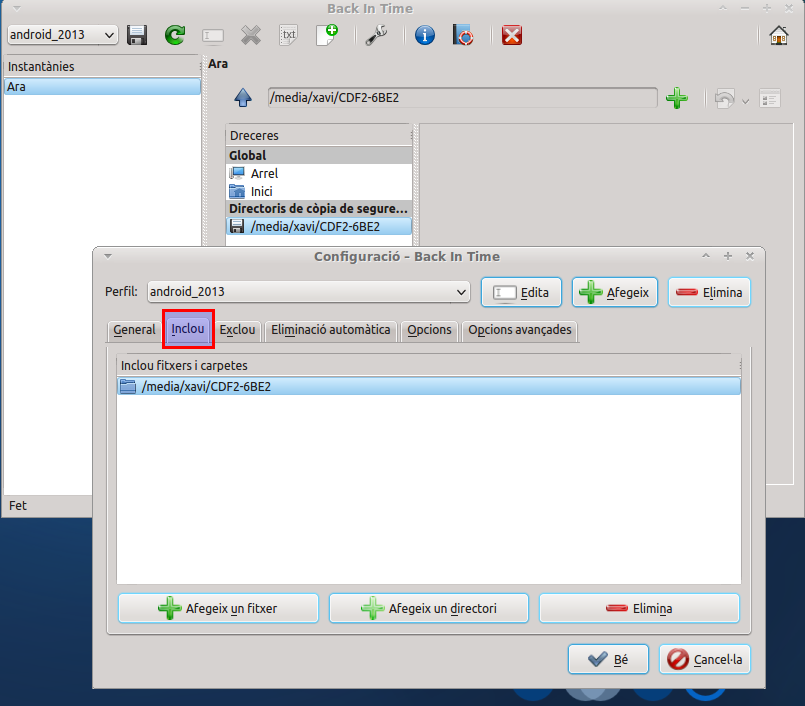Click the red X exit icon in toolbar
This screenshot has height=706, width=805.
click(x=512, y=35)
